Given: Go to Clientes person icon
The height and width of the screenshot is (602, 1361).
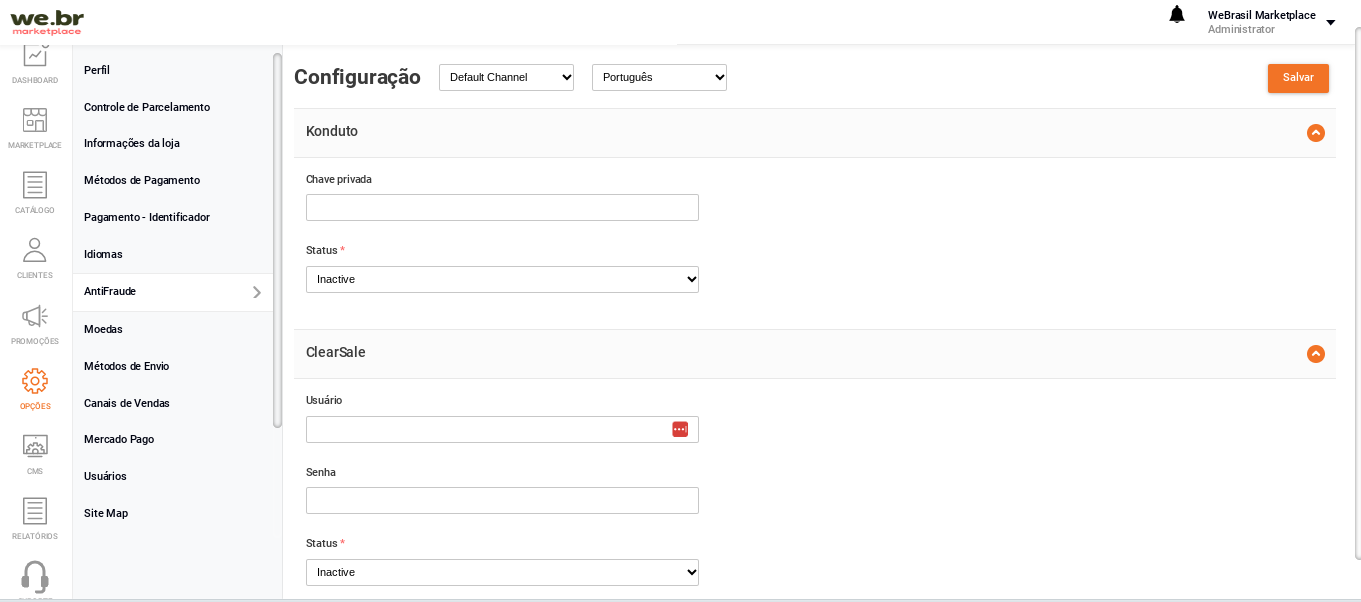Looking at the screenshot, I should point(35,251).
